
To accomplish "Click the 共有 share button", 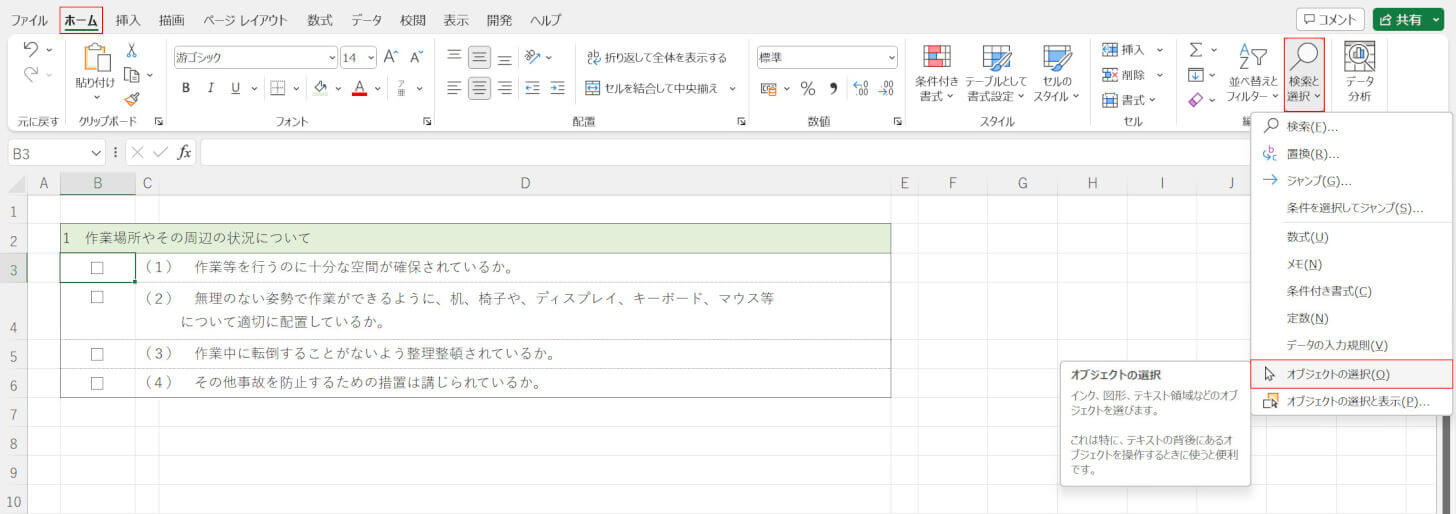I will pos(1411,20).
